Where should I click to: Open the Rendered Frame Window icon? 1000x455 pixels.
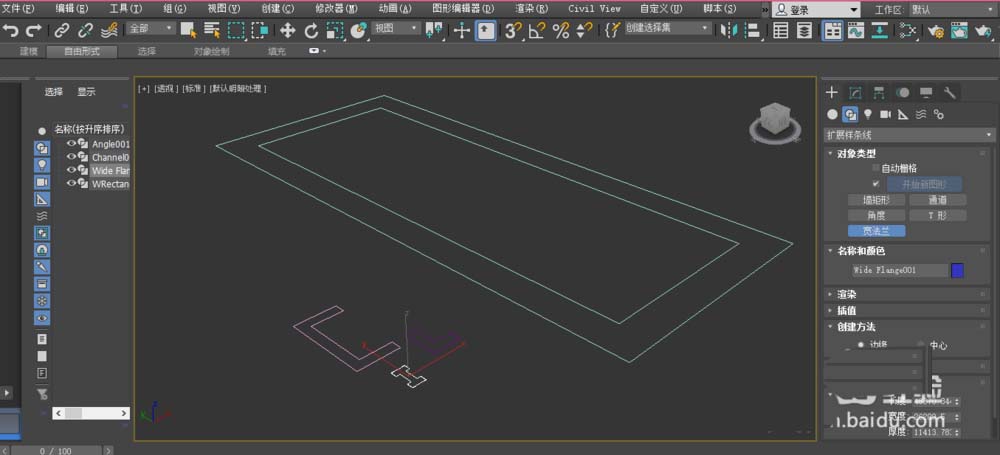click(959, 30)
